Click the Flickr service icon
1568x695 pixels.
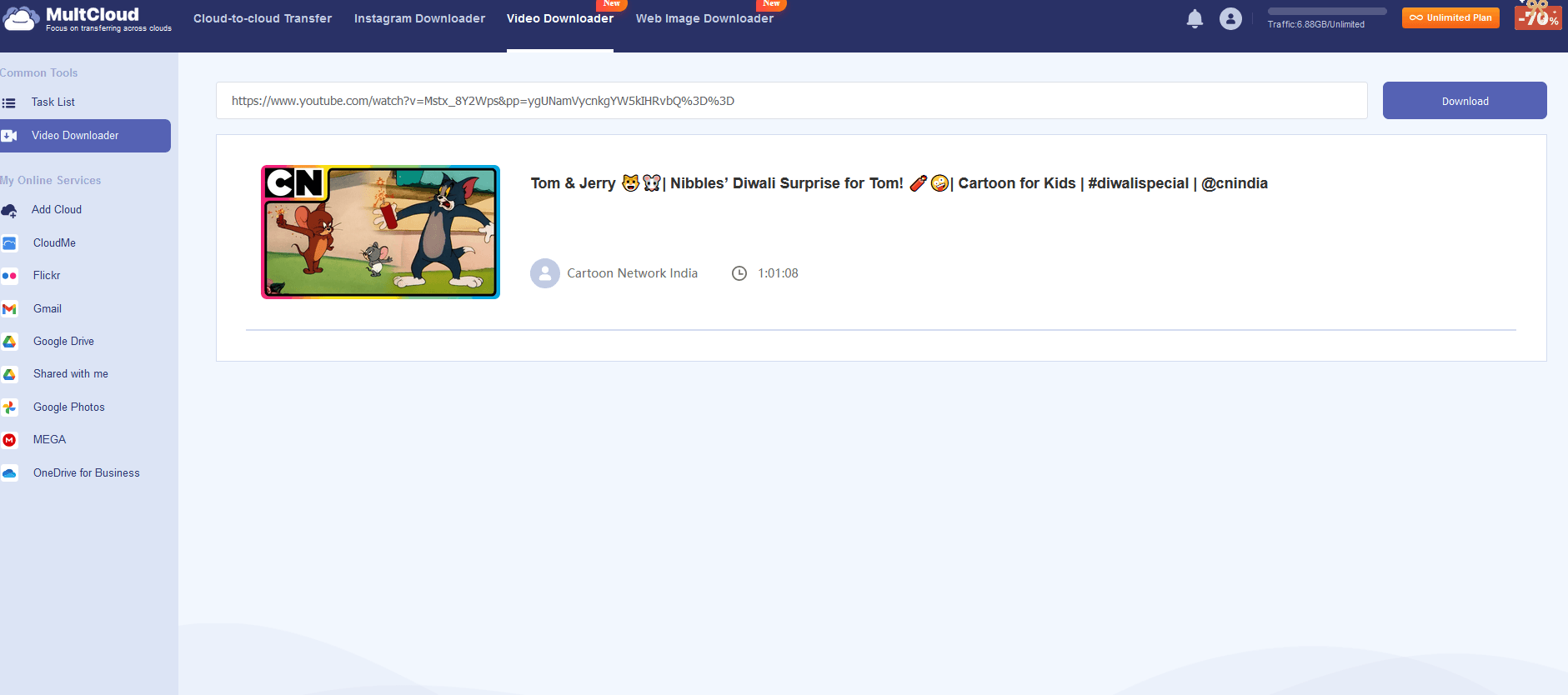coord(9,276)
